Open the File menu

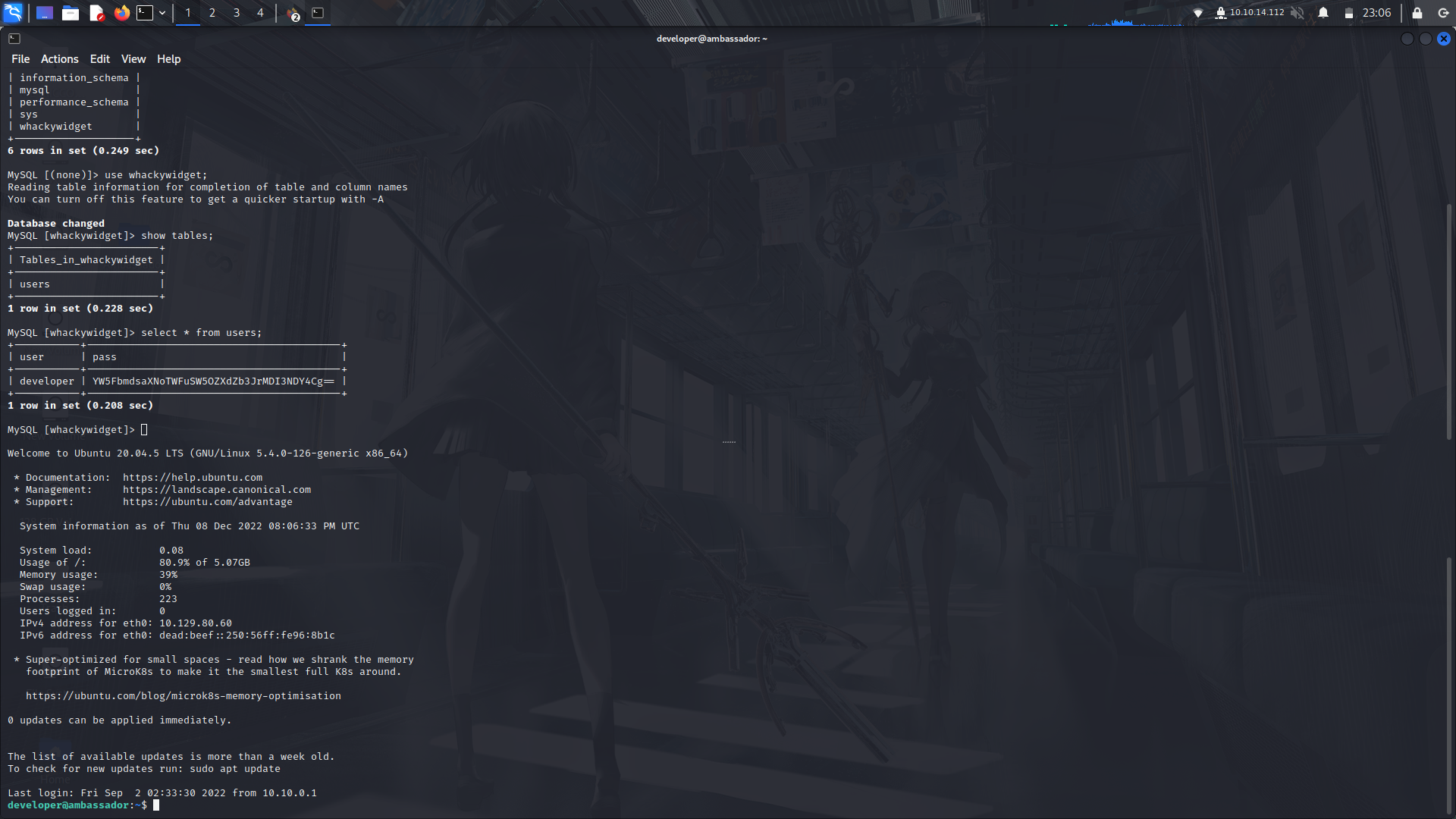click(x=20, y=58)
